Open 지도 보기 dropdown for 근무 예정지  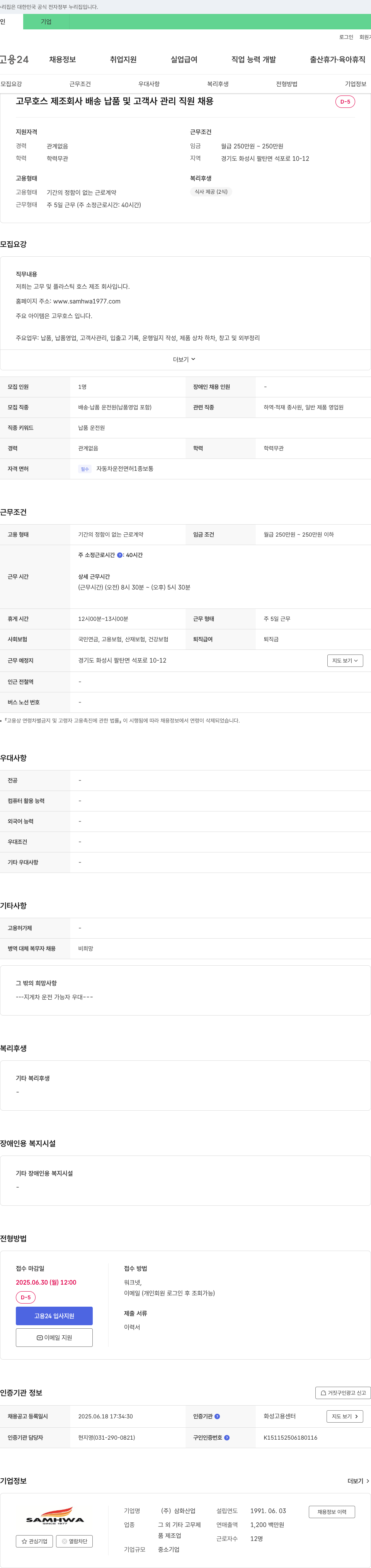(345, 660)
